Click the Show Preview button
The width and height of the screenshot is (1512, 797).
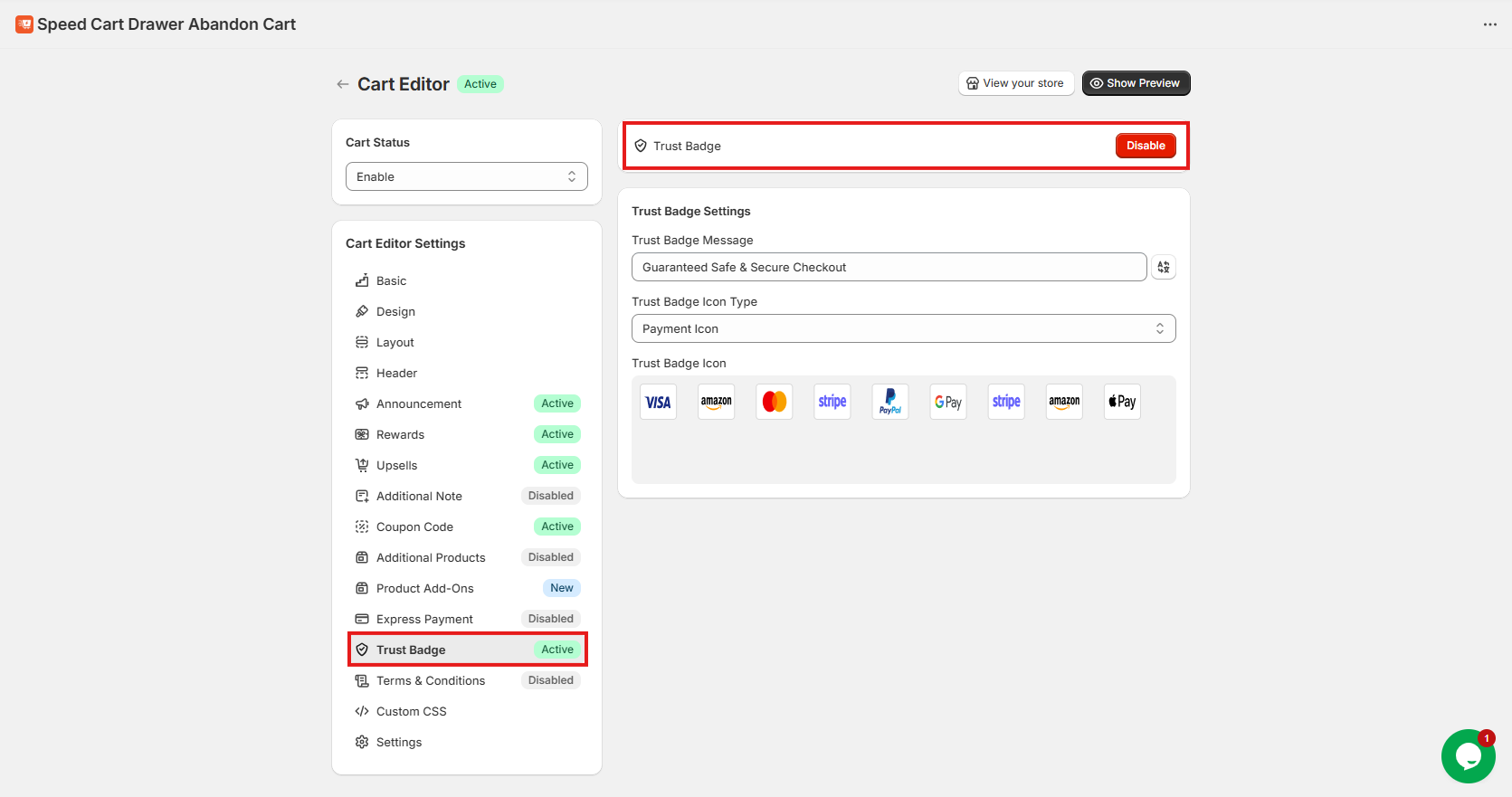tap(1136, 83)
